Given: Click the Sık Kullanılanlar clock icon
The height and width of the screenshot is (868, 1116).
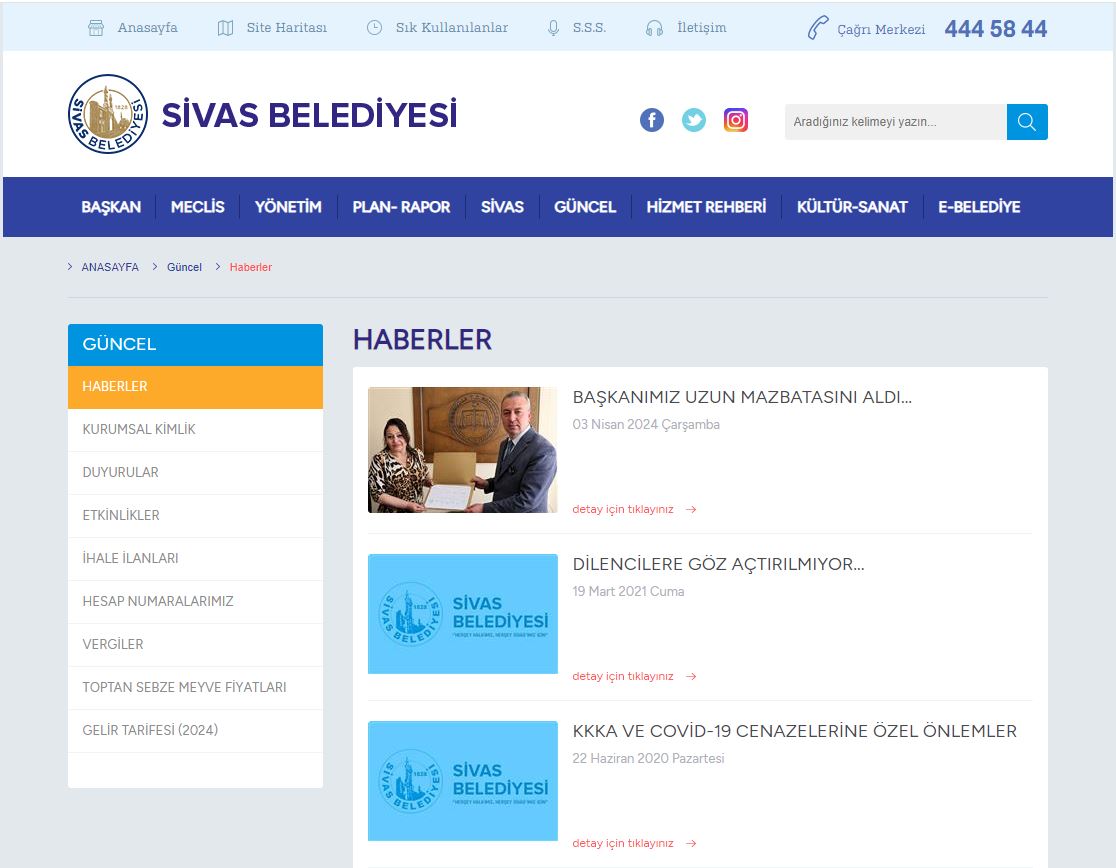Looking at the screenshot, I should tap(374, 28).
